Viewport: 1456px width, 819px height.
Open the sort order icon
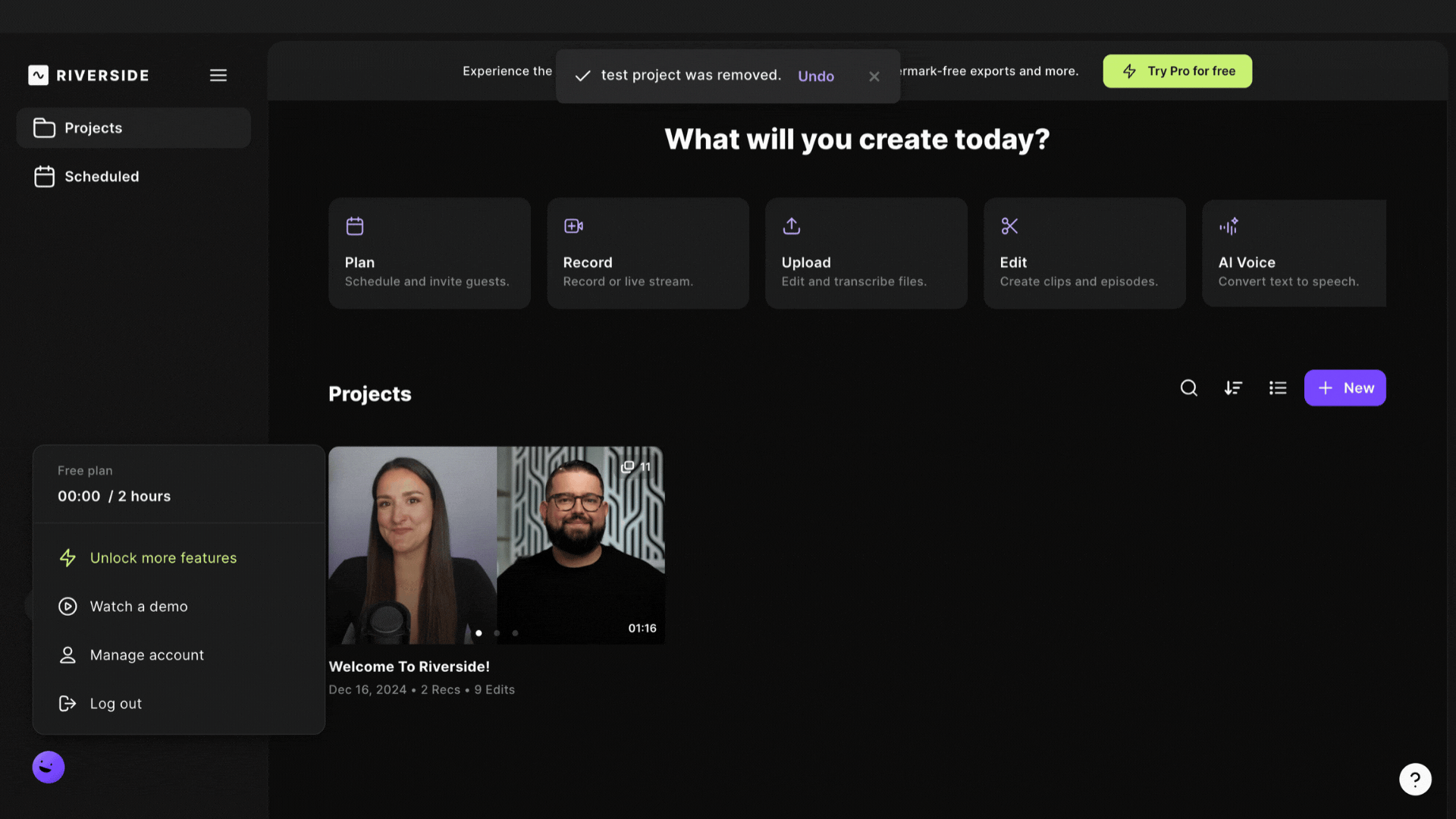(x=1233, y=388)
